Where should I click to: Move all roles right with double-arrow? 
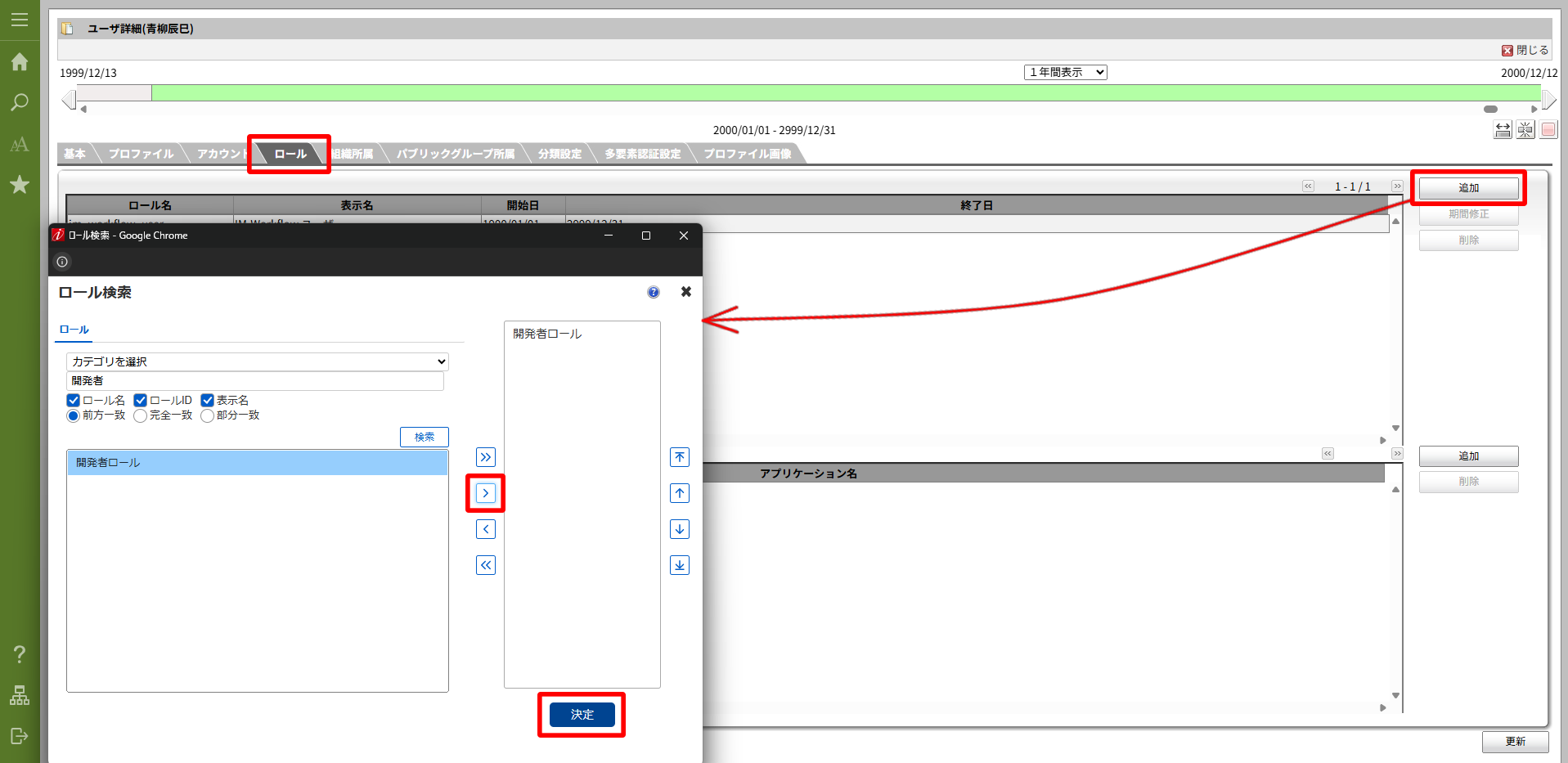tap(486, 457)
